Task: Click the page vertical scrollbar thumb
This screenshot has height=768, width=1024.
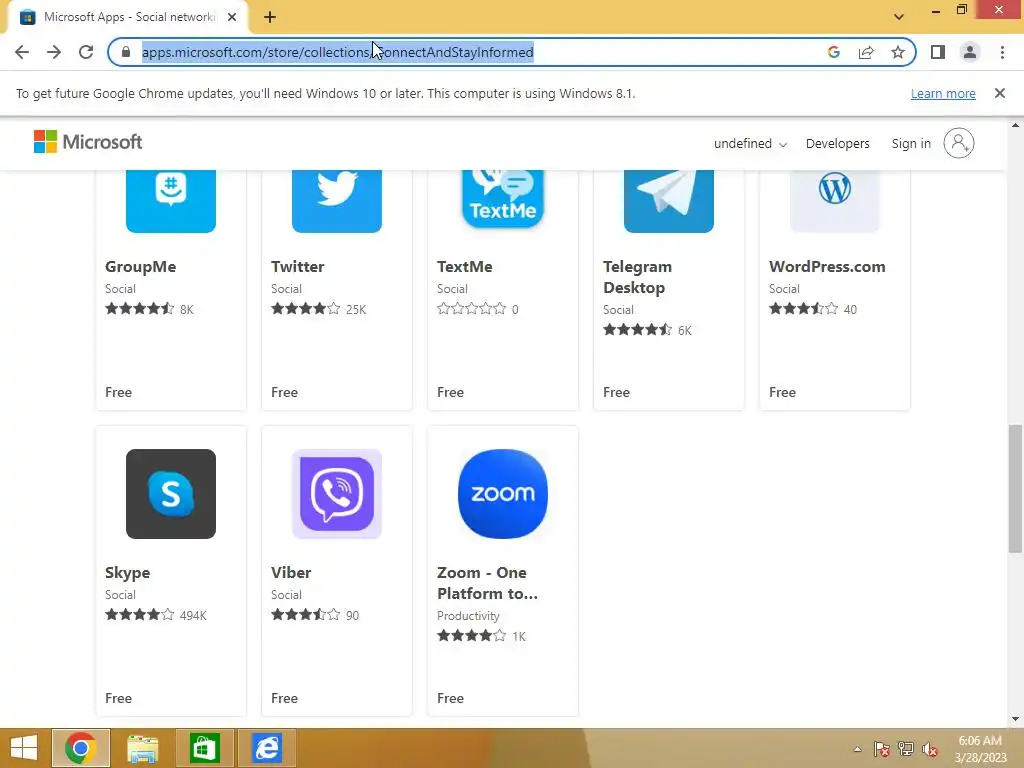Action: tap(1015, 488)
